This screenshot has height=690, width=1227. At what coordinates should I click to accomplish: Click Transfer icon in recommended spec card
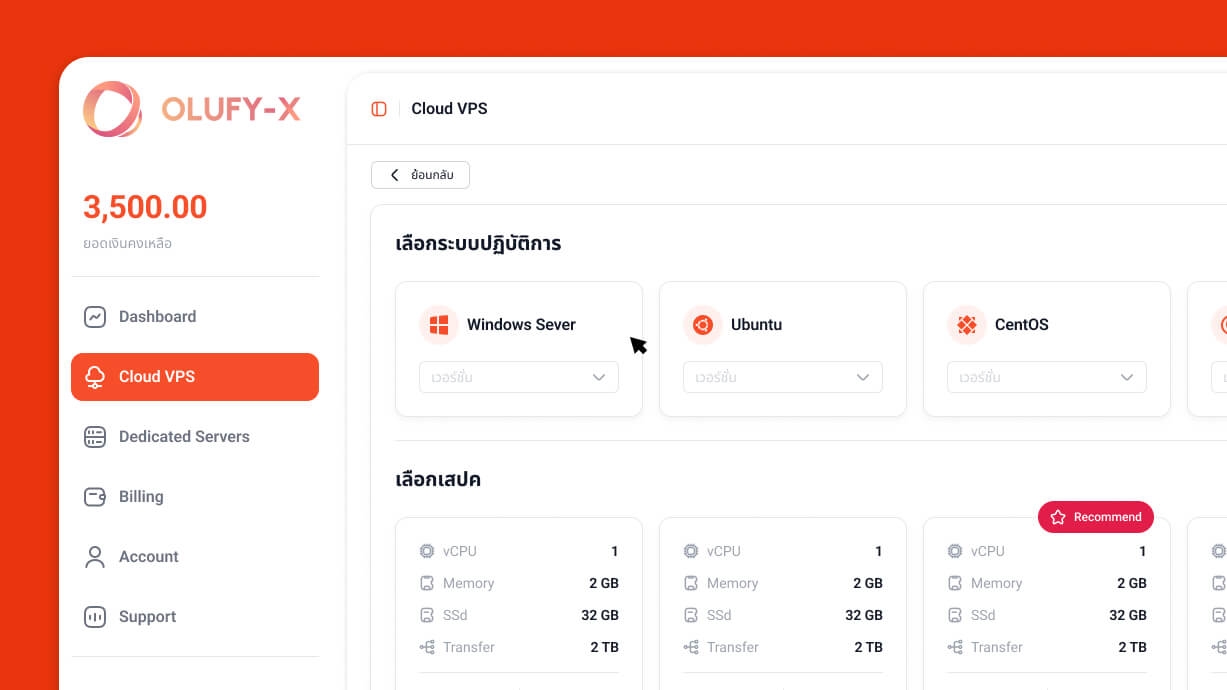pyautogui.click(x=955, y=647)
